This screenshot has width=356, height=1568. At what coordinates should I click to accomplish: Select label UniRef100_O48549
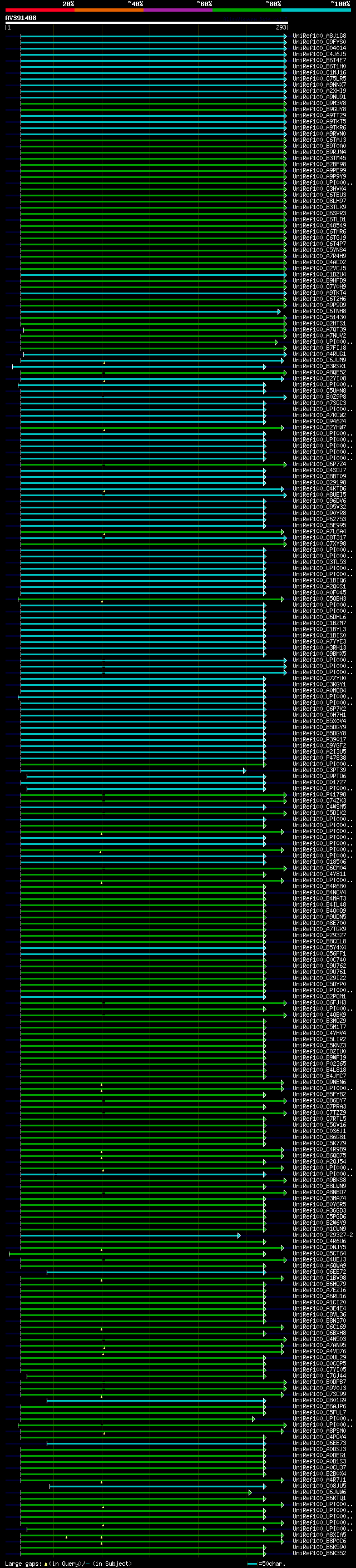point(319,225)
